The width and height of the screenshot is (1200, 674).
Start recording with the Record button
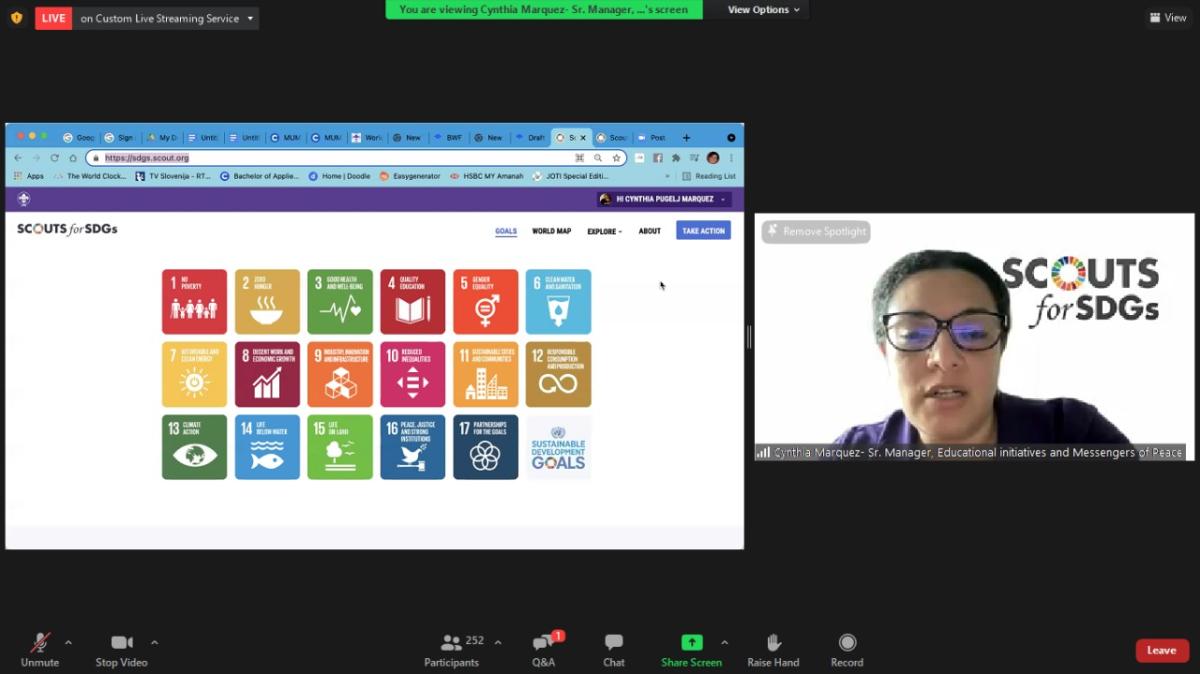847,649
